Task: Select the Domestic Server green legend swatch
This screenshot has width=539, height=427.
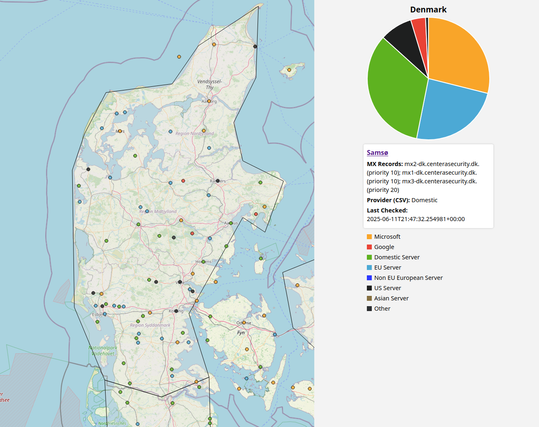Action: point(369,257)
